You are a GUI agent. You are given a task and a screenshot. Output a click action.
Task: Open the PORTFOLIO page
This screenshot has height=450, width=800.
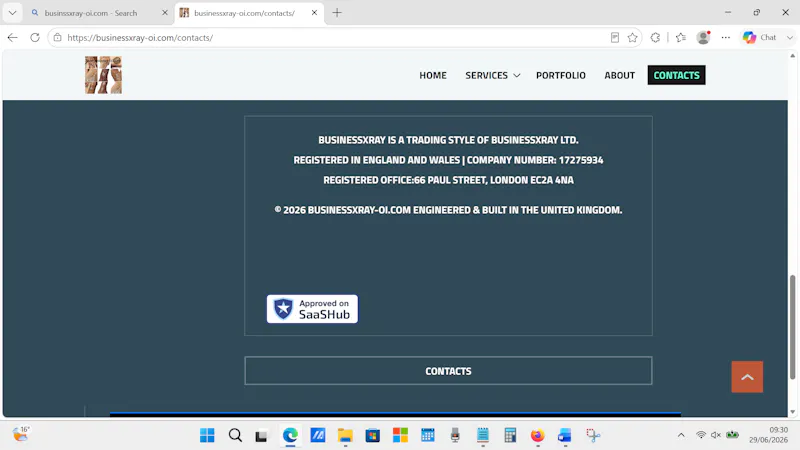point(561,75)
